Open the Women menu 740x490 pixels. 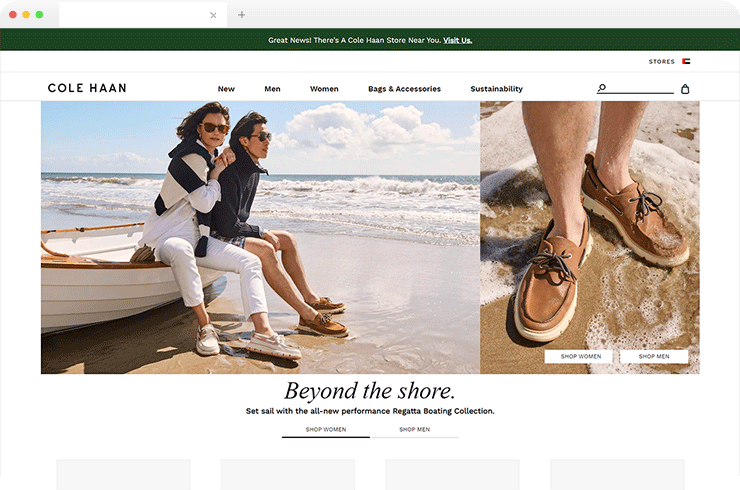pos(324,89)
